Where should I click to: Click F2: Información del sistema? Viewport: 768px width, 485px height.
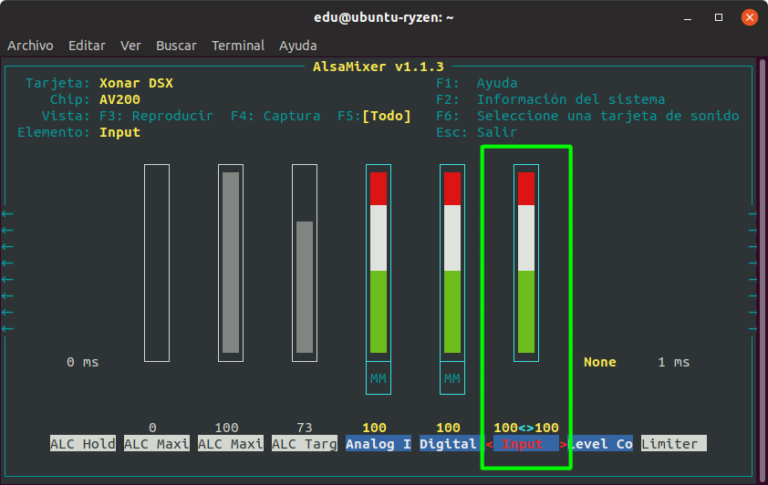tap(551, 99)
